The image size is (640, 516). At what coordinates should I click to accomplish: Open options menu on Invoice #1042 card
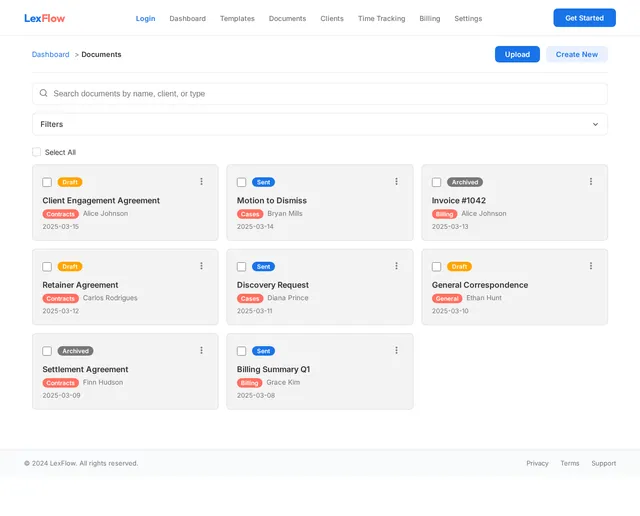(x=591, y=182)
